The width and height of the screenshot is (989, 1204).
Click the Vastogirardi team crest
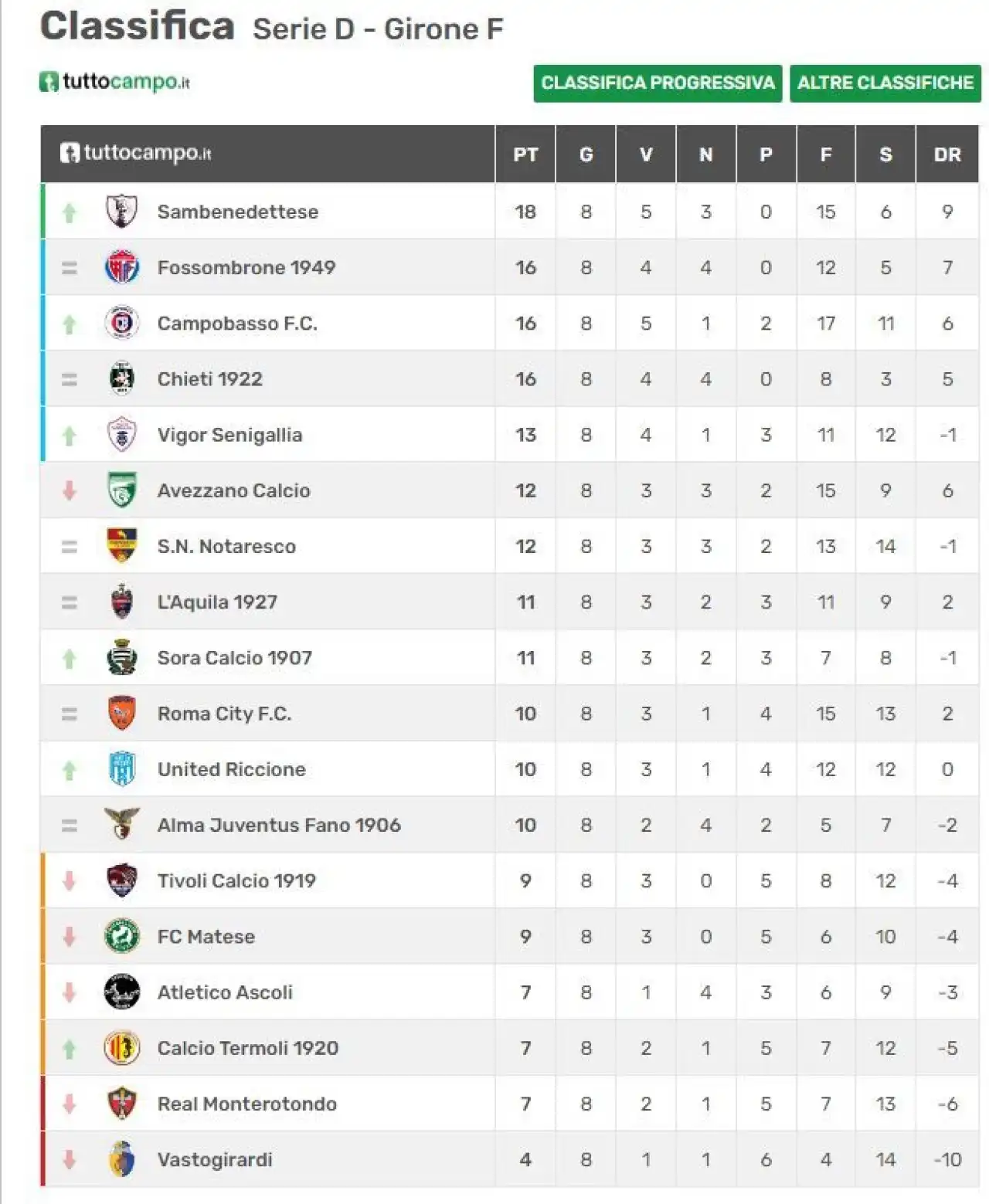(121, 1158)
